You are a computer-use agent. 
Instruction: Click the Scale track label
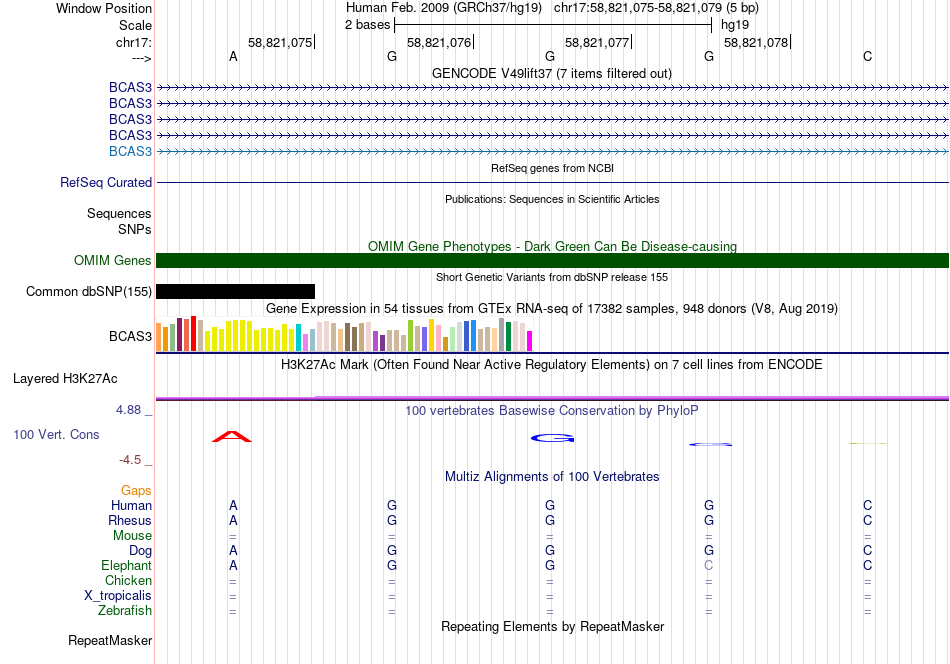tap(135, 25)
